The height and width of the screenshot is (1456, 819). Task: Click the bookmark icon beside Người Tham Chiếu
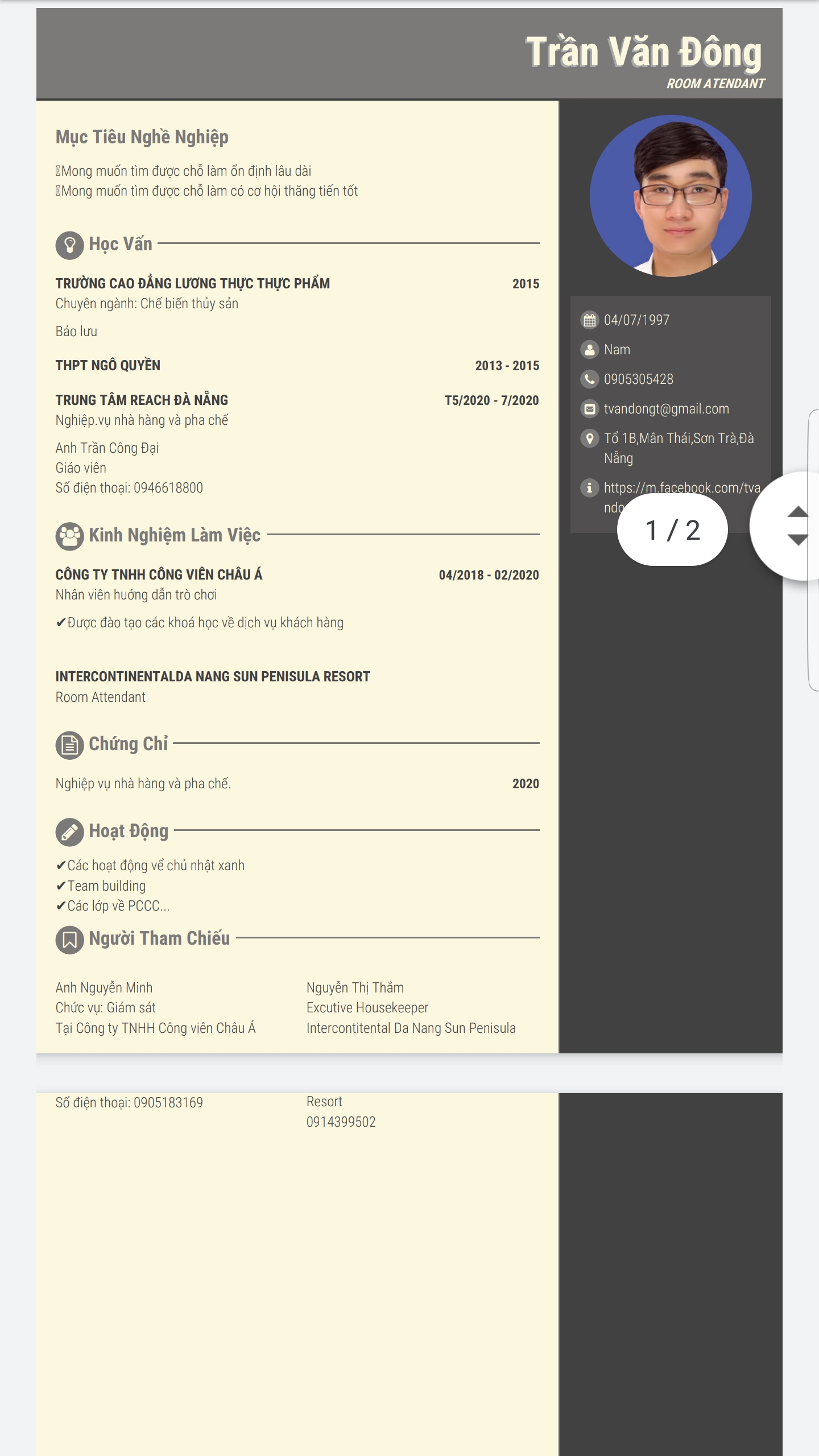point(69,940)
